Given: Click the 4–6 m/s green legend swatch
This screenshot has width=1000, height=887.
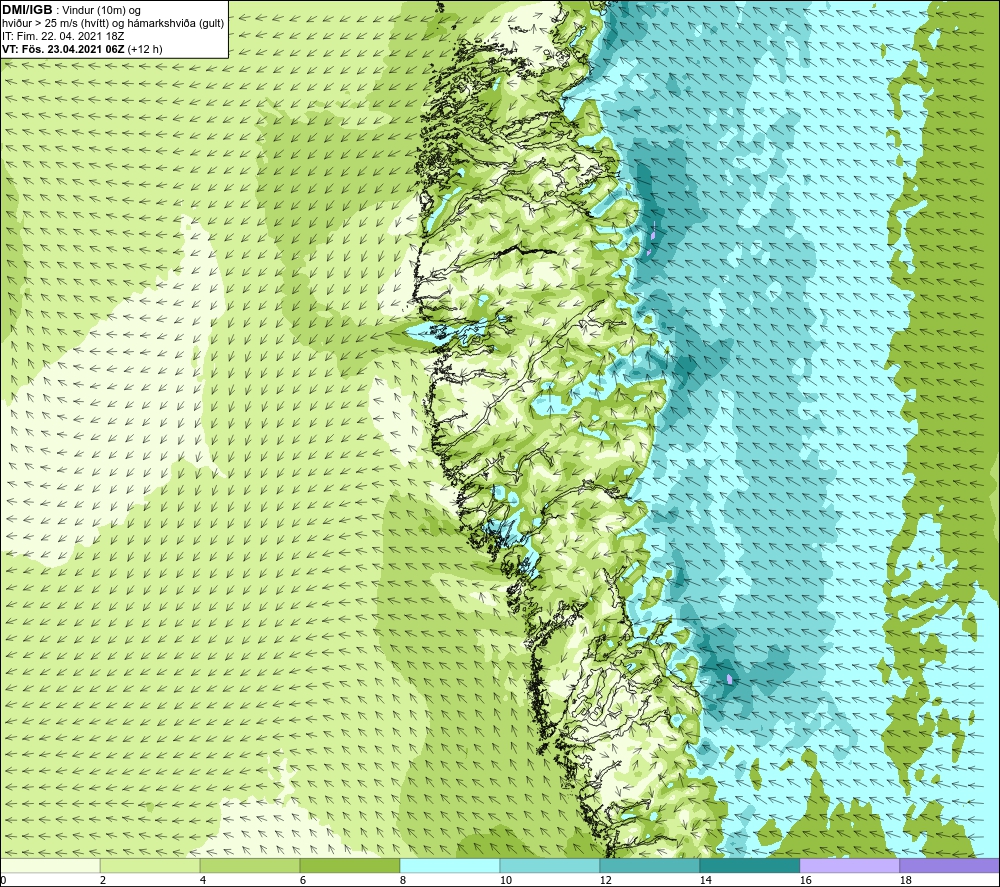Looking at the screenshot, I should point(250,865).
